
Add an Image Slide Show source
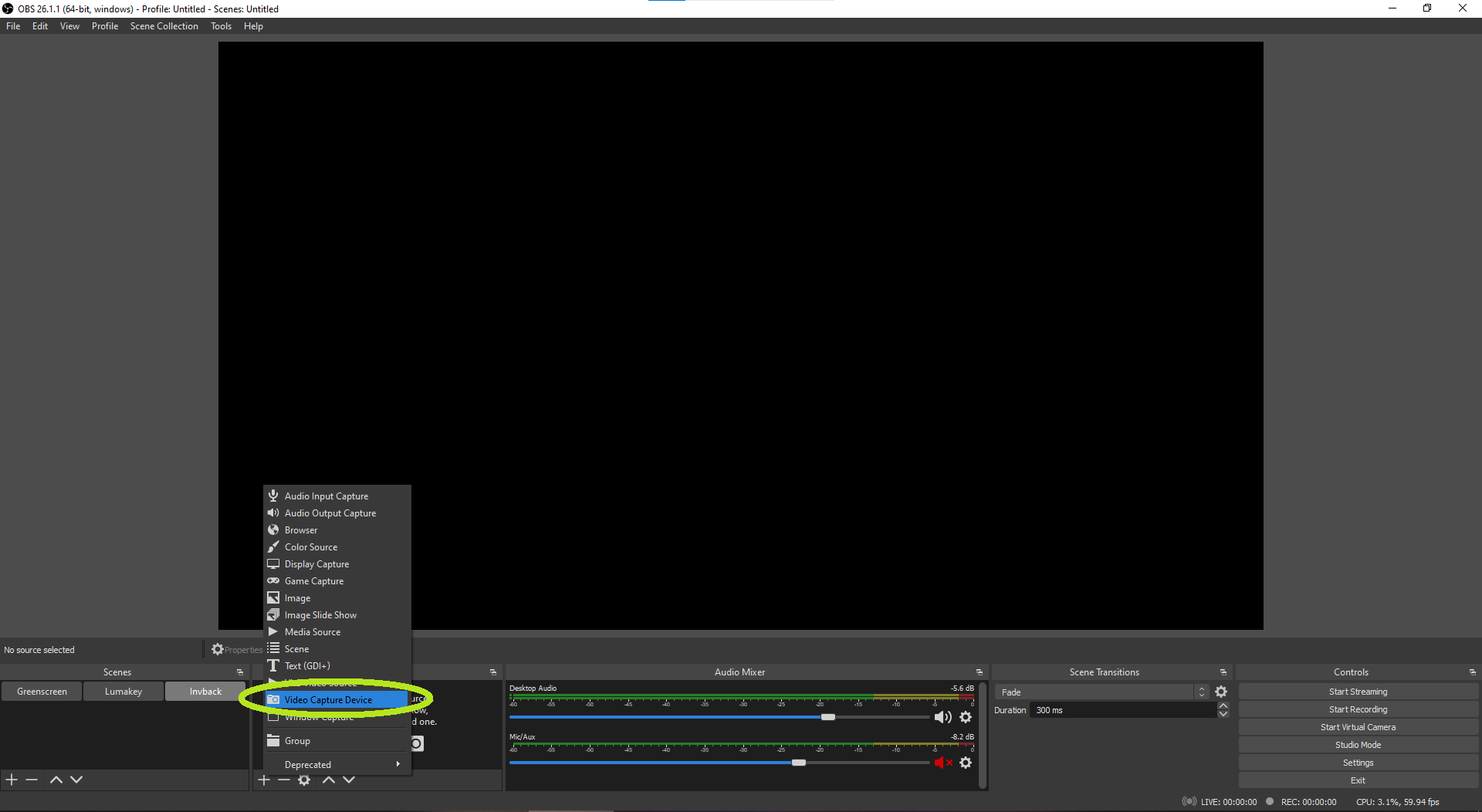[337, 614]
